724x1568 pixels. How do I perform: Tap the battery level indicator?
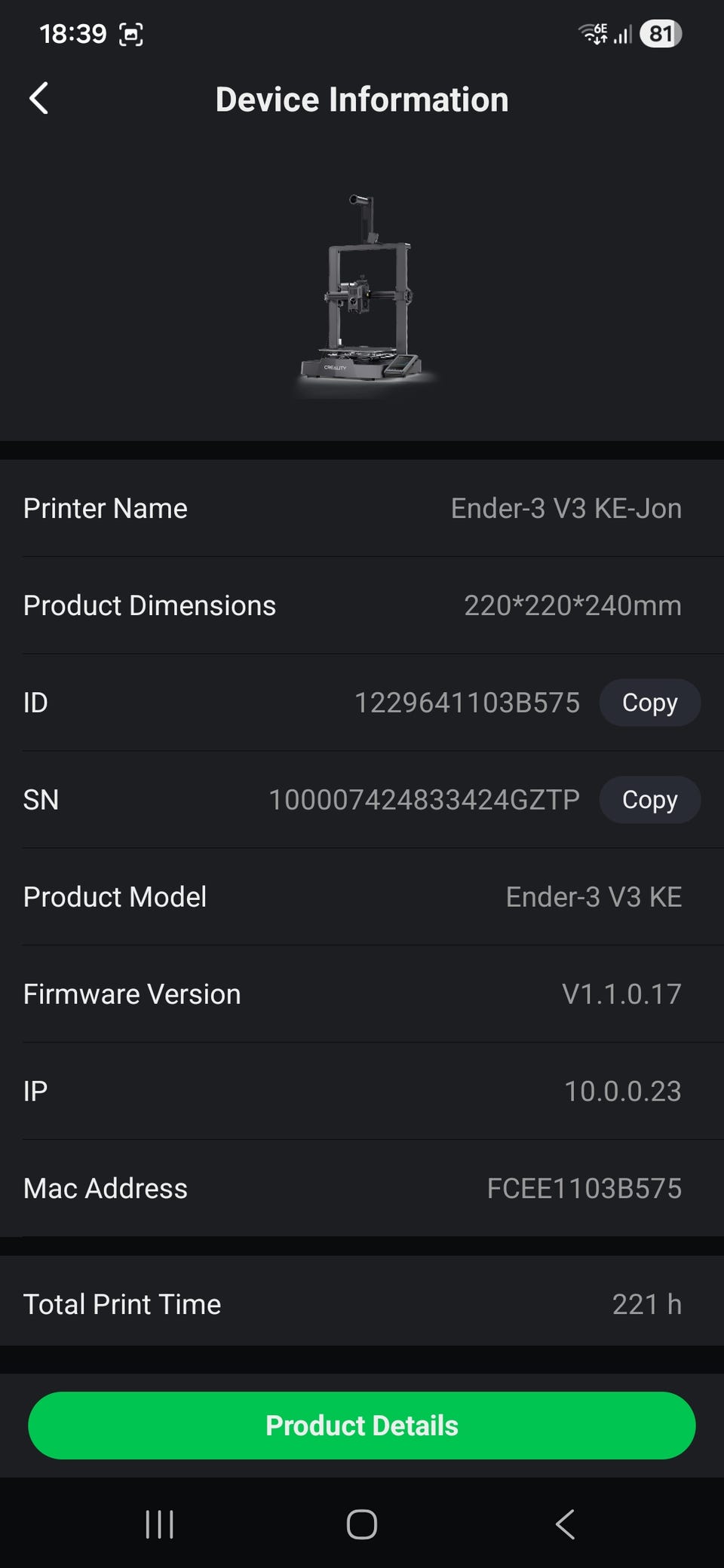pos(661,34)
